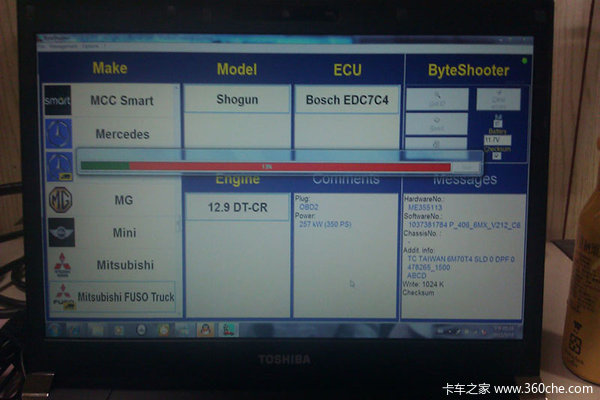
Task: Click the top-right ByteShooter button beside the ID button
Action: click(499, 100)
